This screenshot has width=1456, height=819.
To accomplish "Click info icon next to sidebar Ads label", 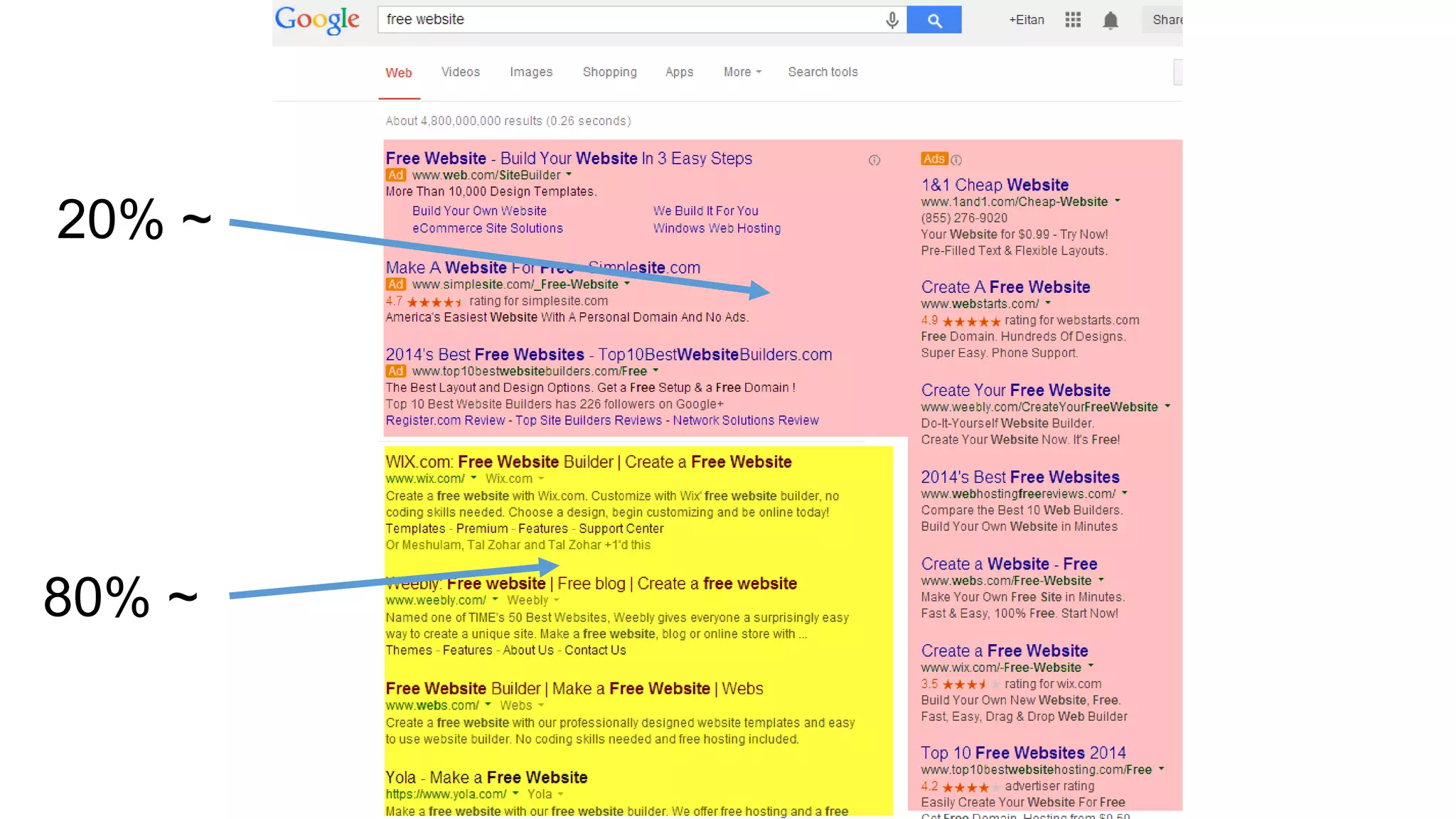I will (956, 160).
